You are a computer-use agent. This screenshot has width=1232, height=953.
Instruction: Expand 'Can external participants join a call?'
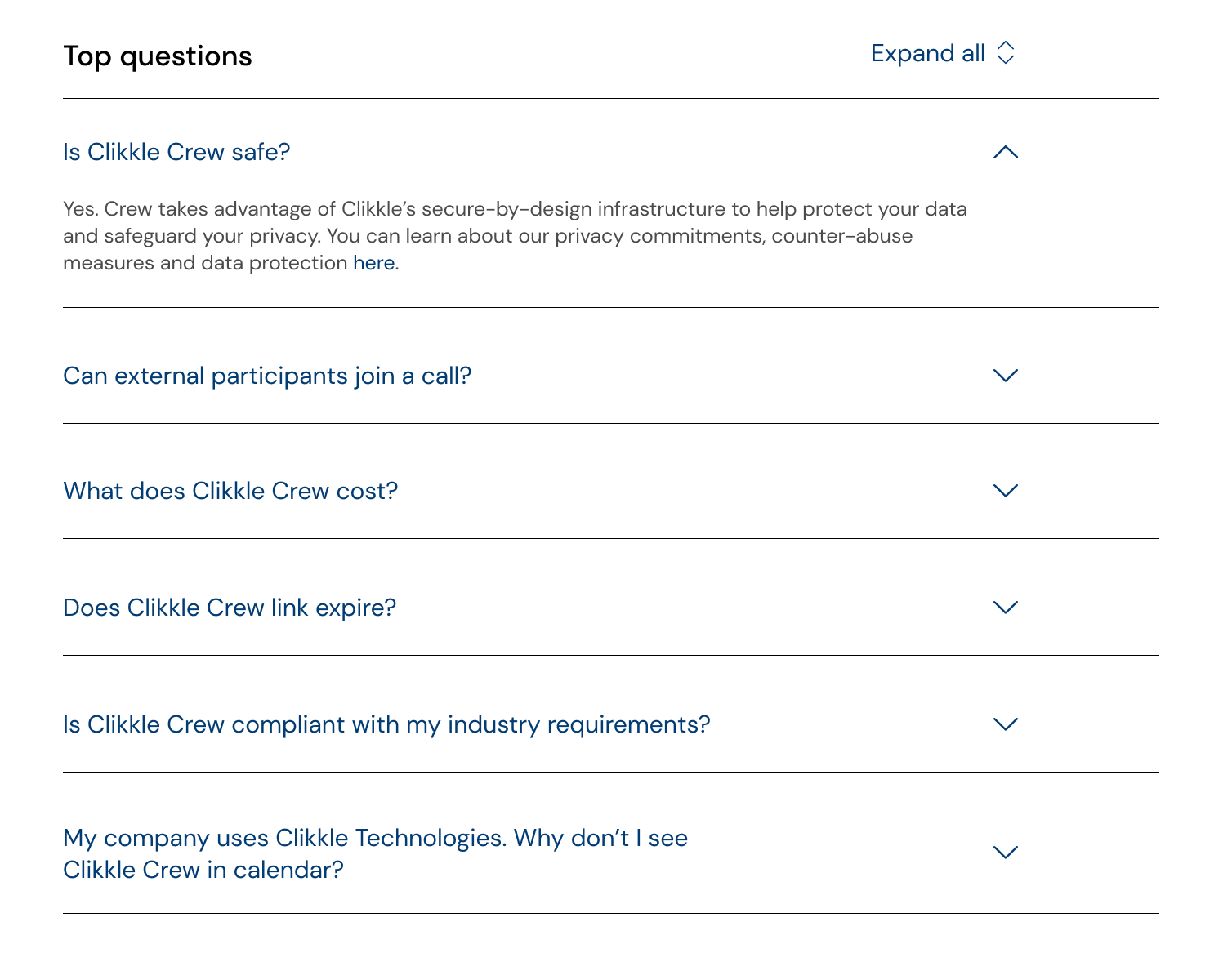267,376
